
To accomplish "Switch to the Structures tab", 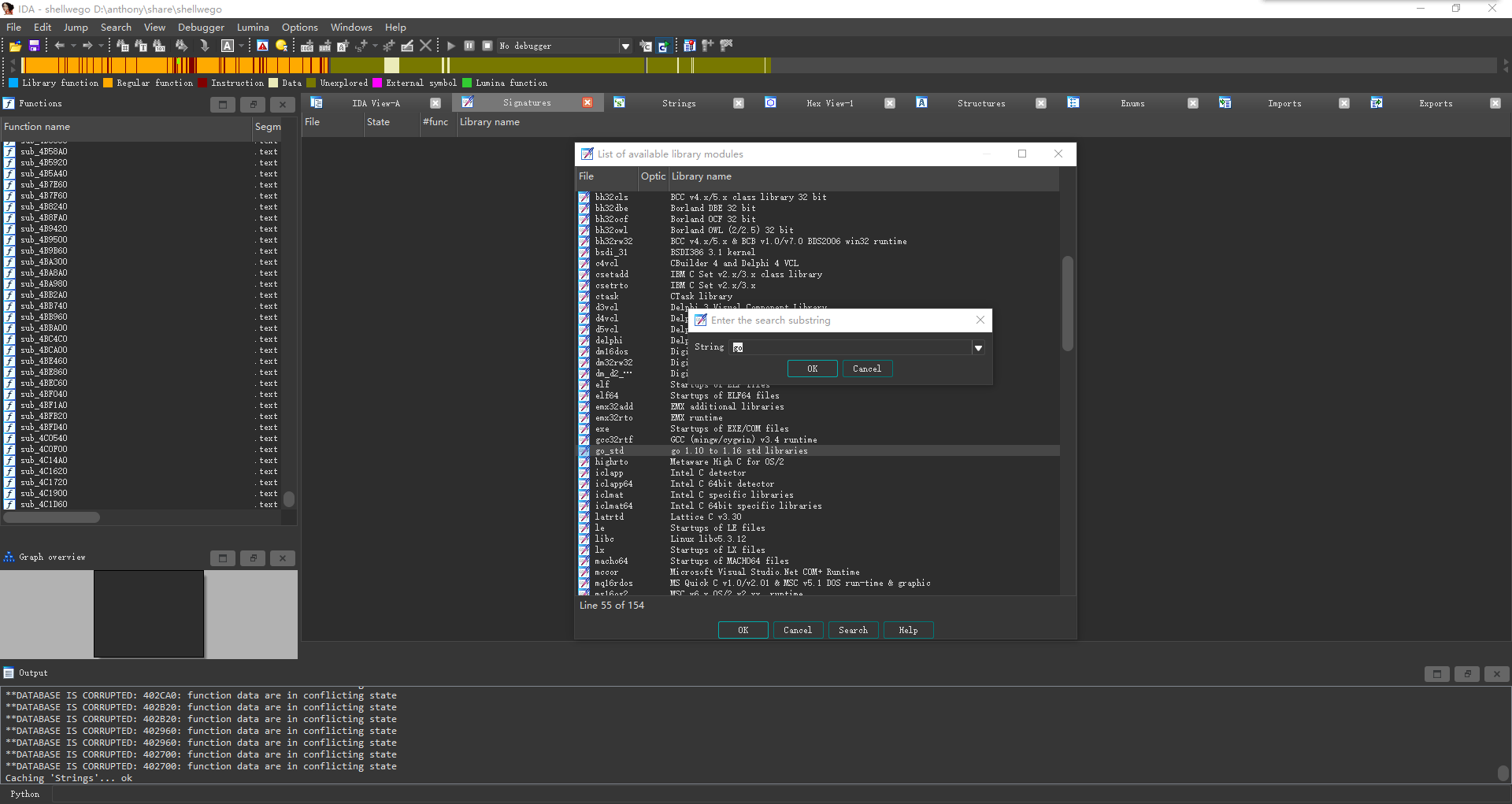I will click(x=981, y=103).
